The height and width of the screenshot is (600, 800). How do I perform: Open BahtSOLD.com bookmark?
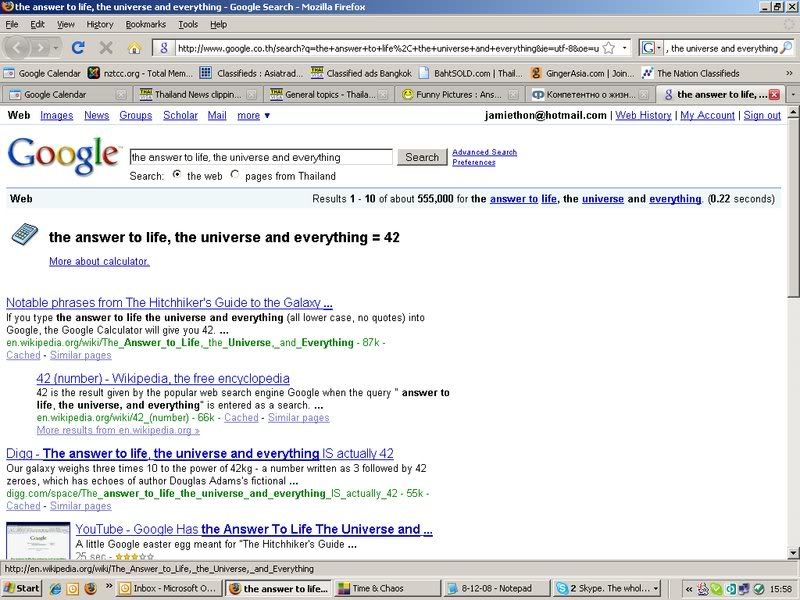(470, 73)
